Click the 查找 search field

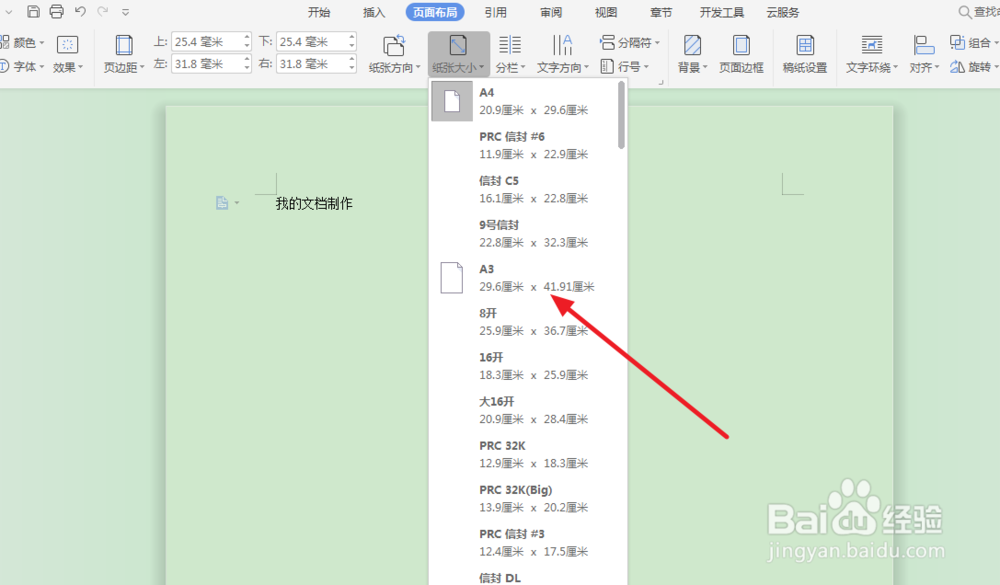pos(975,12)
